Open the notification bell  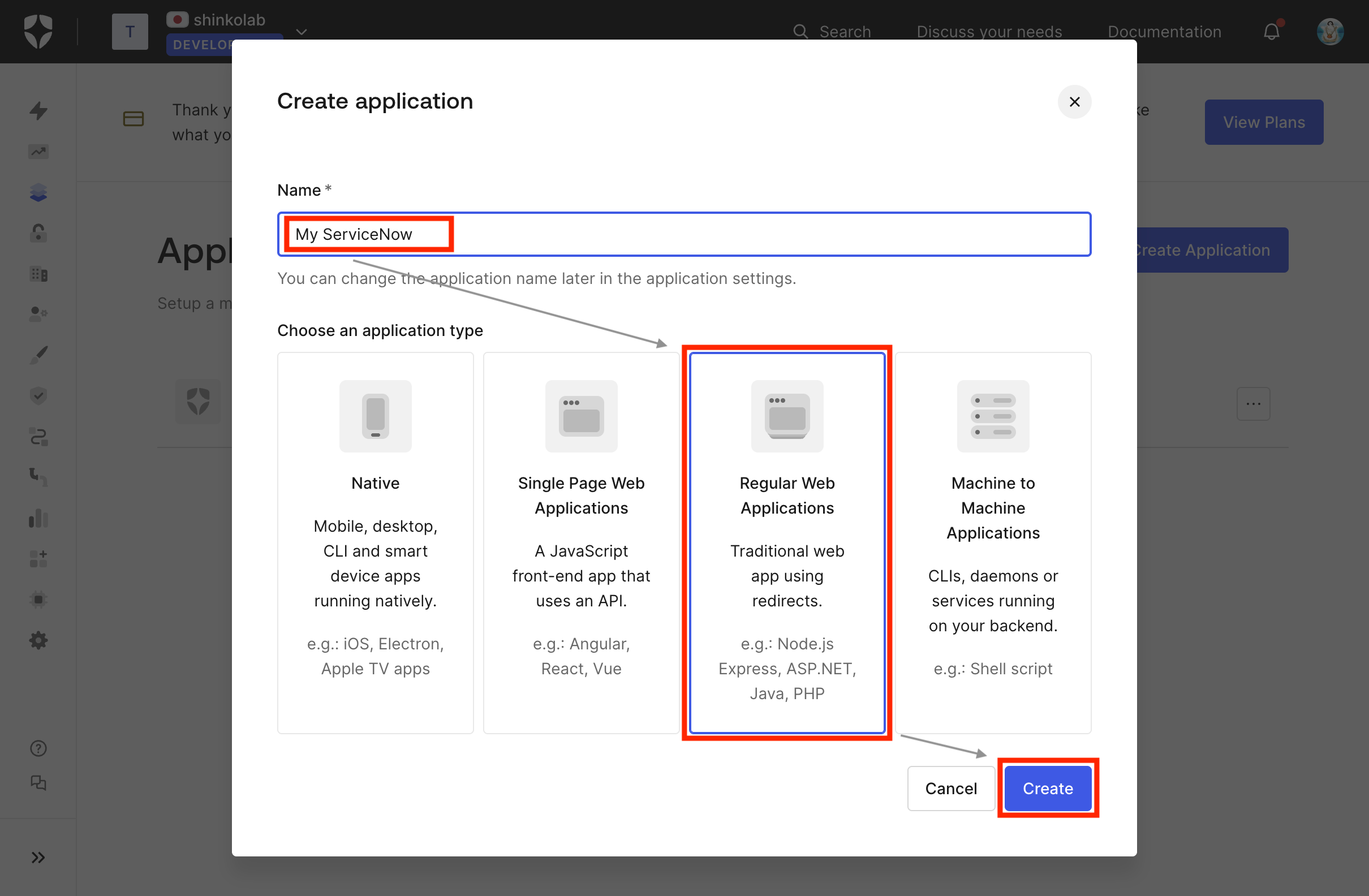1272,32
